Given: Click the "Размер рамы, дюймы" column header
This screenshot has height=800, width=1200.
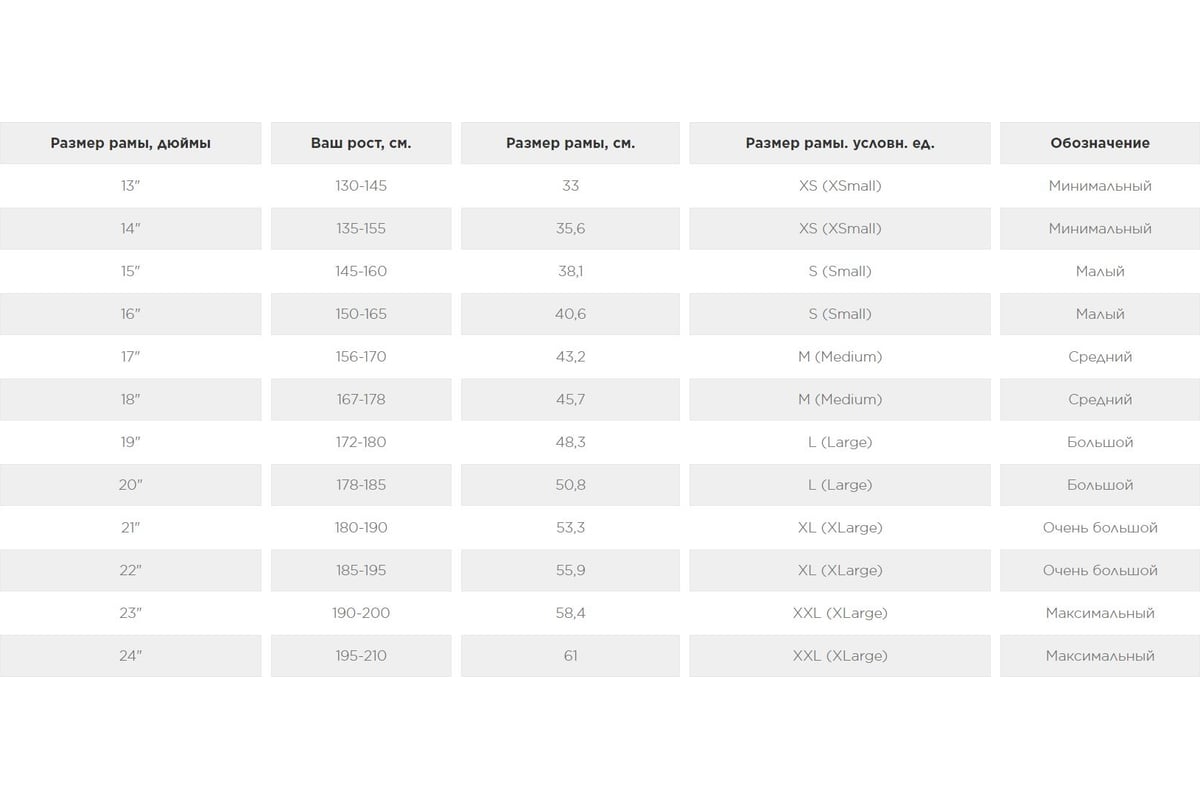Looking at the screenshot, I should click(130, 143).
